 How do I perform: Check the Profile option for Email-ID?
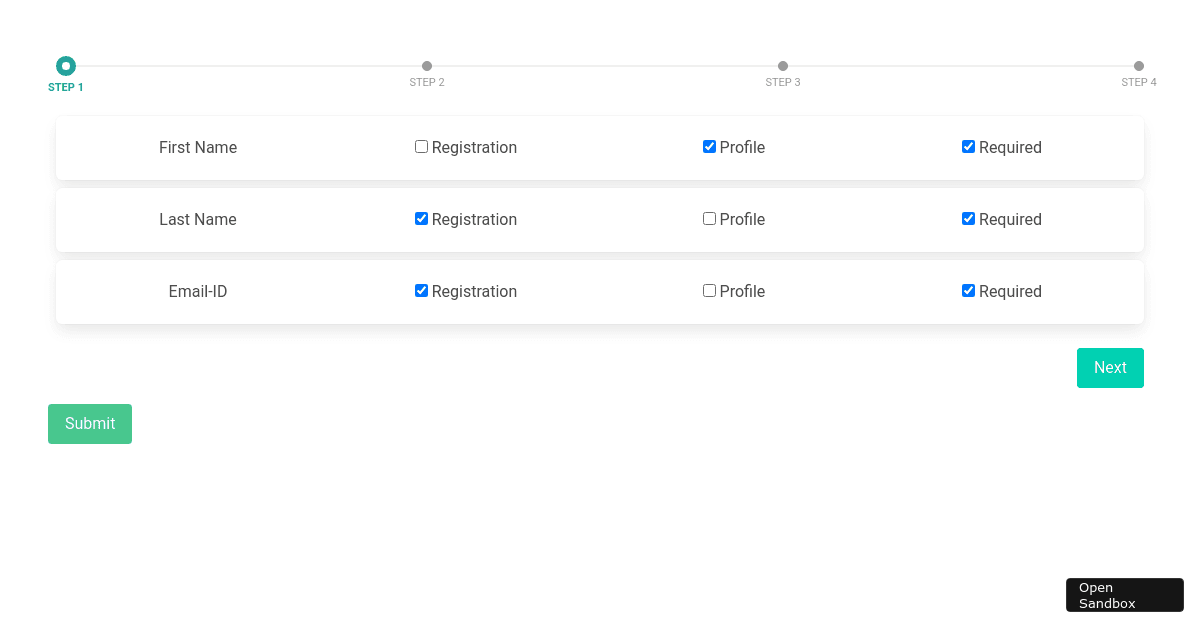click(x=709, y=290)
